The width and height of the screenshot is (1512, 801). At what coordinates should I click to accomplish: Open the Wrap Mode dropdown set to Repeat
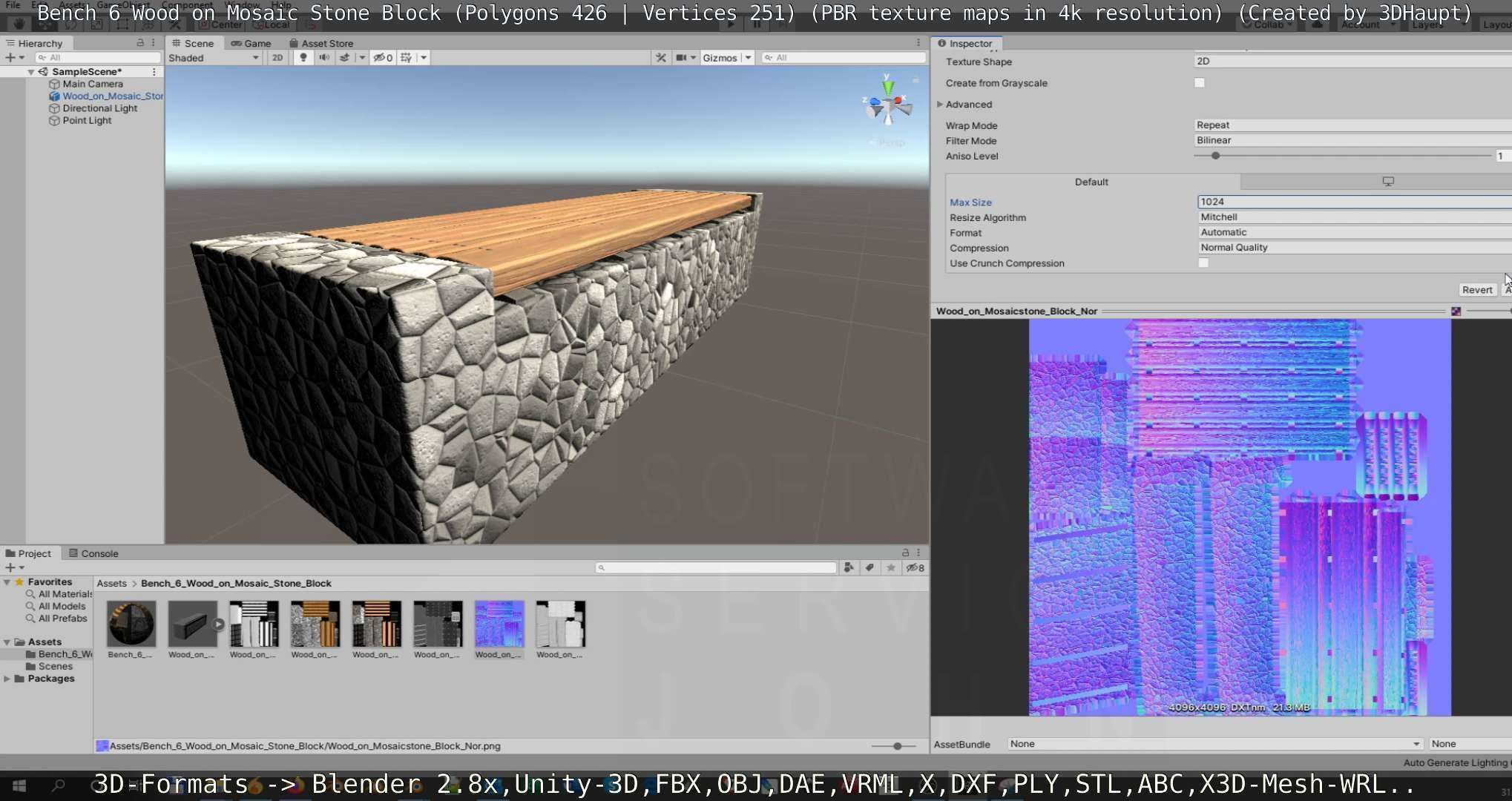pyautogui.click(x=1352, y=125)
